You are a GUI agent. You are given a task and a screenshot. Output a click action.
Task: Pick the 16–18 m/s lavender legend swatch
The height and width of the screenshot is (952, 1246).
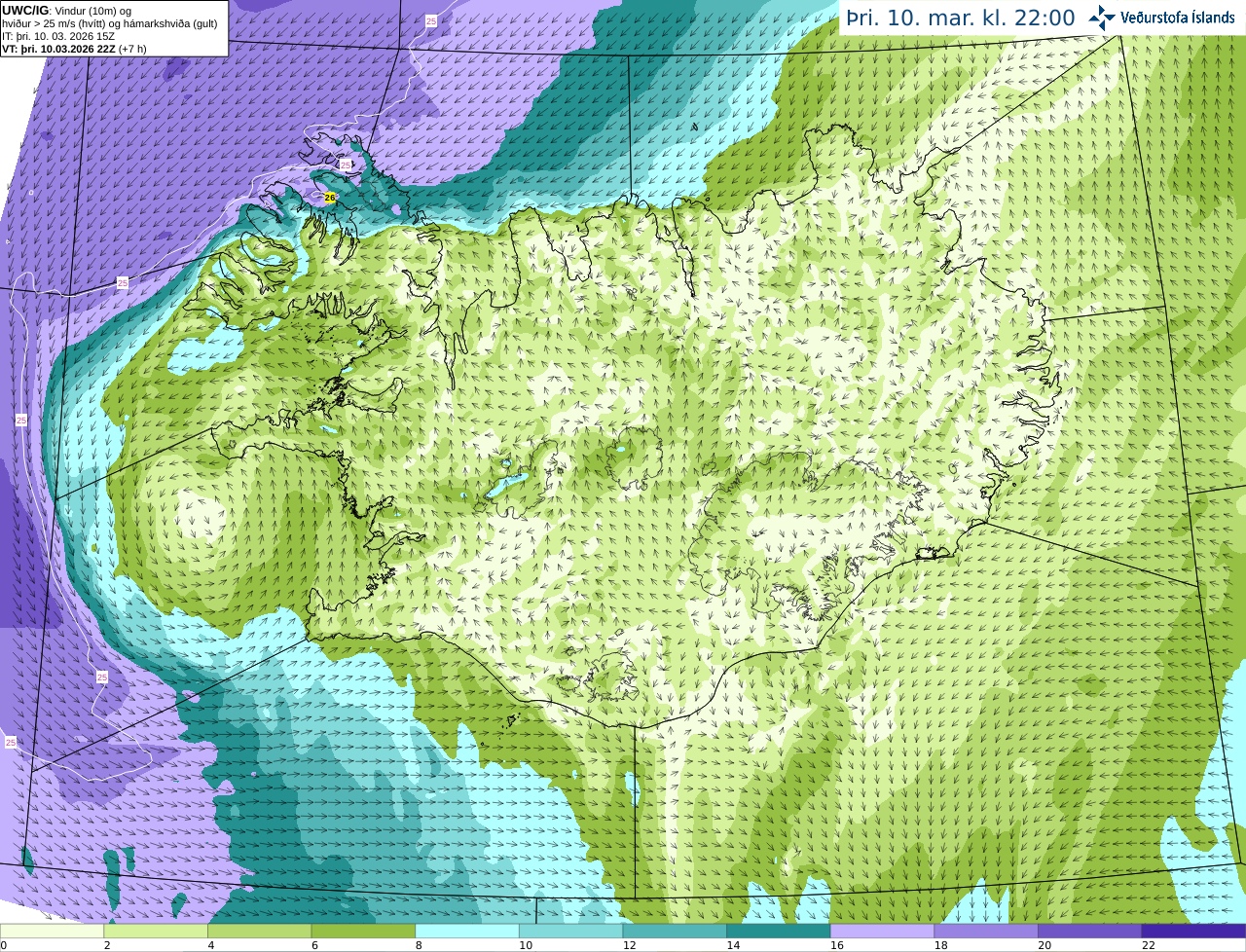click(x=882, y=932)
